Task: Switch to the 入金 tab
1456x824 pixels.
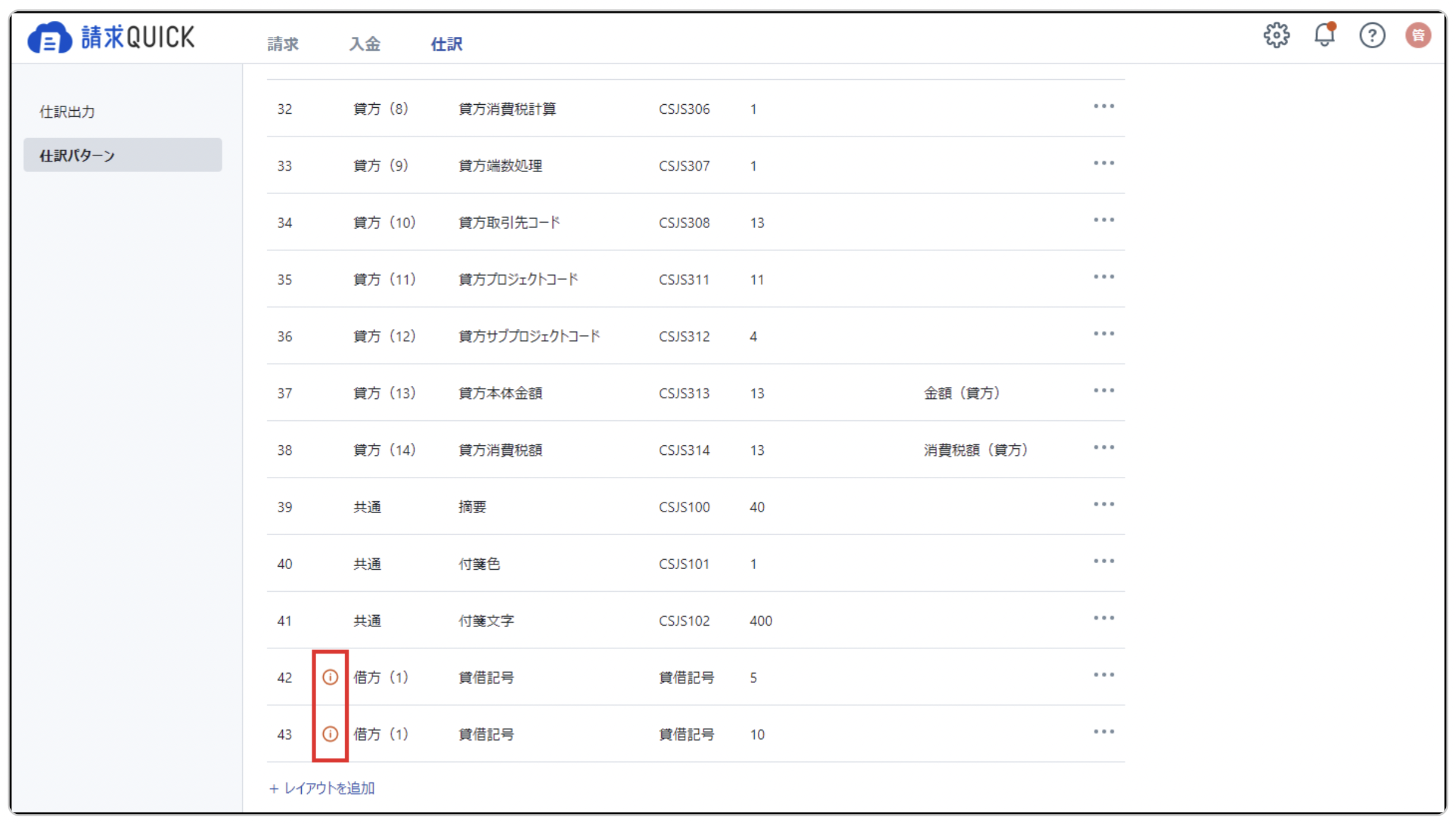Action: (364, 44)
